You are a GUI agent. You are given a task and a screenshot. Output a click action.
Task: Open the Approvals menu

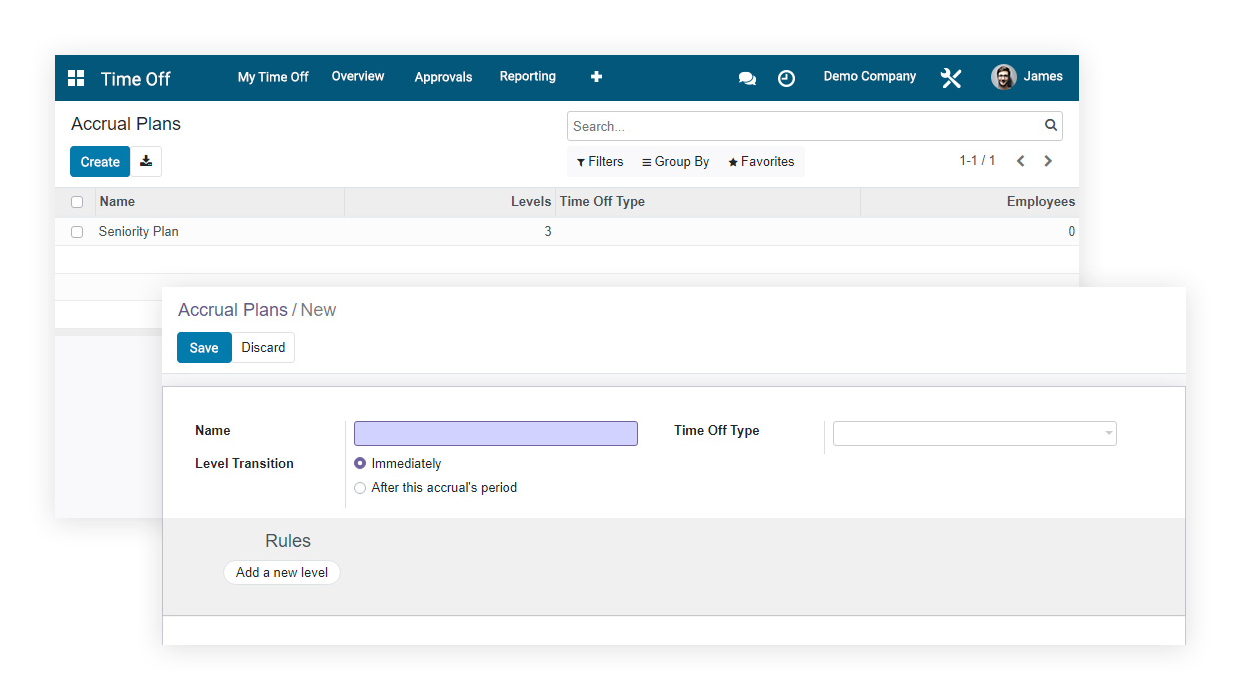pyautogui.click(x=443, y=77)
